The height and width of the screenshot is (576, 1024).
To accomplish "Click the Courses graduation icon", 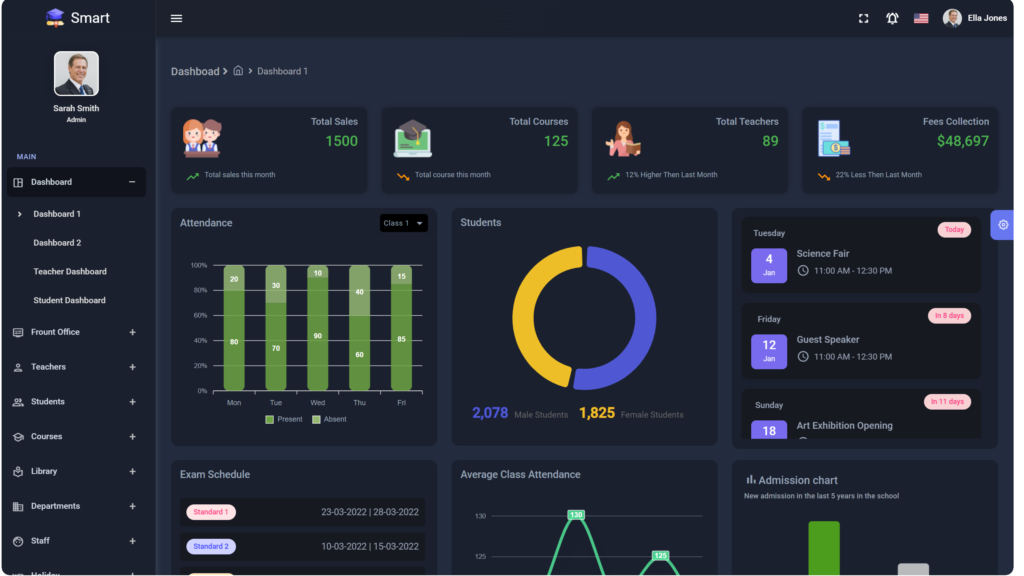I will point(18,436).
